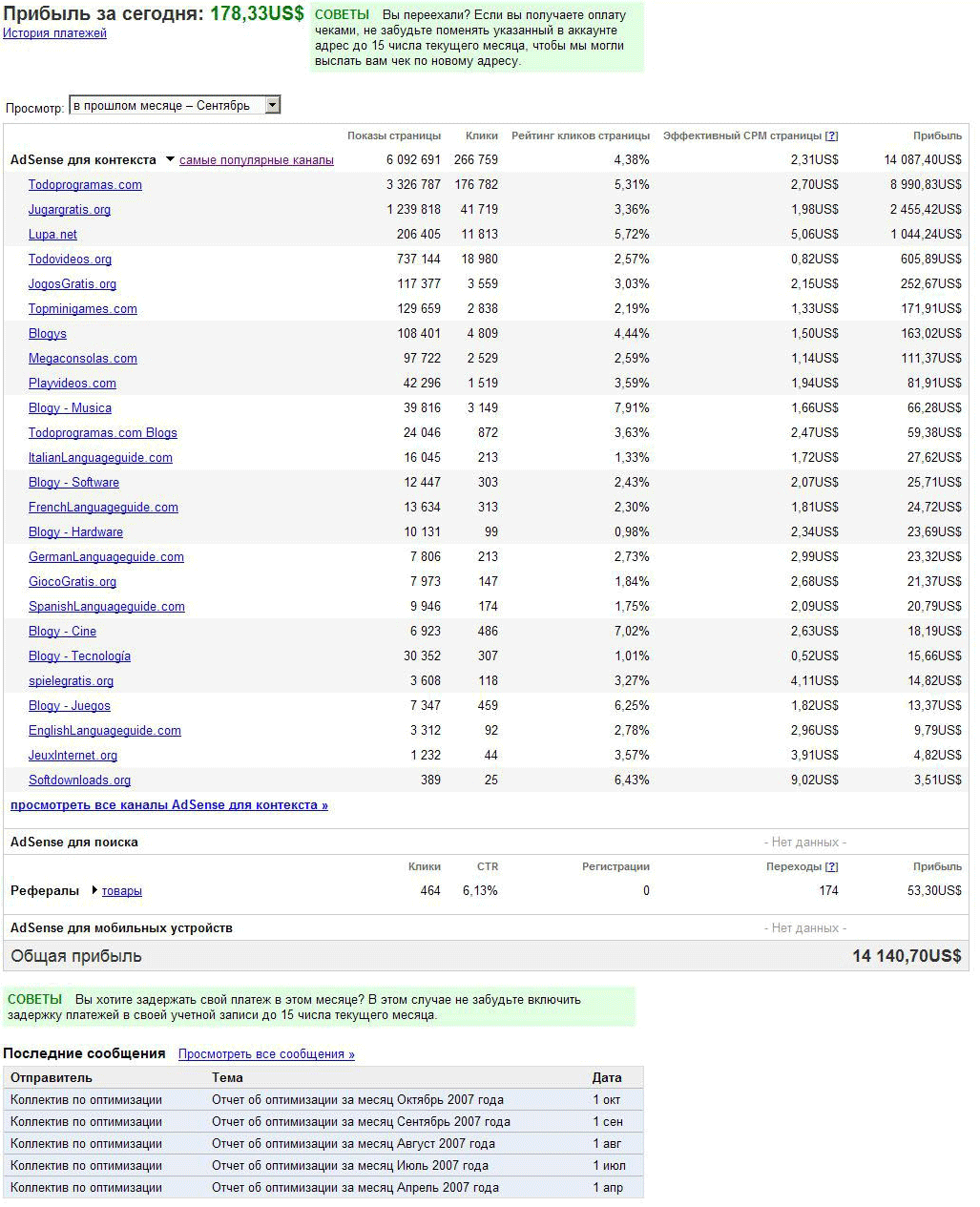Open the Jugargratis.org channel
Screen dimensions: 980x1207
pyautogui.click(x=70, y=210)
